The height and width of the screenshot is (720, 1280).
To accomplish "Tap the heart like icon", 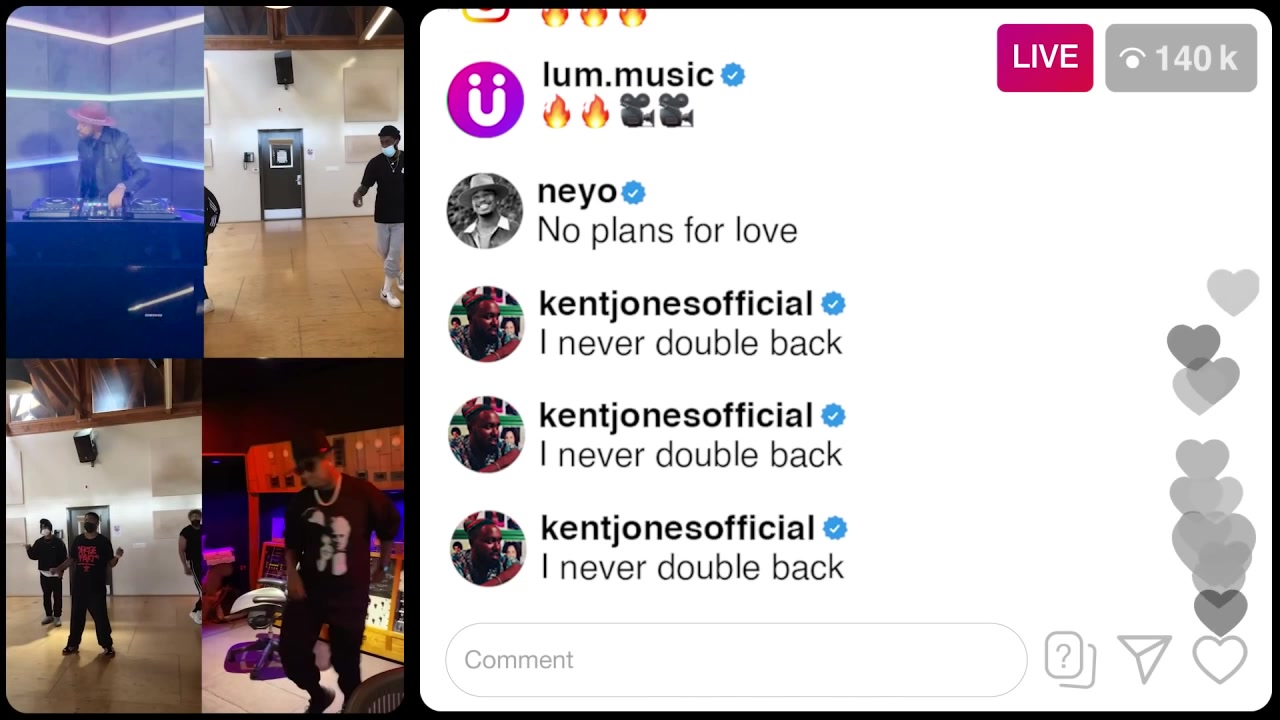I will pyautogui.click(x=1220, y=659).
